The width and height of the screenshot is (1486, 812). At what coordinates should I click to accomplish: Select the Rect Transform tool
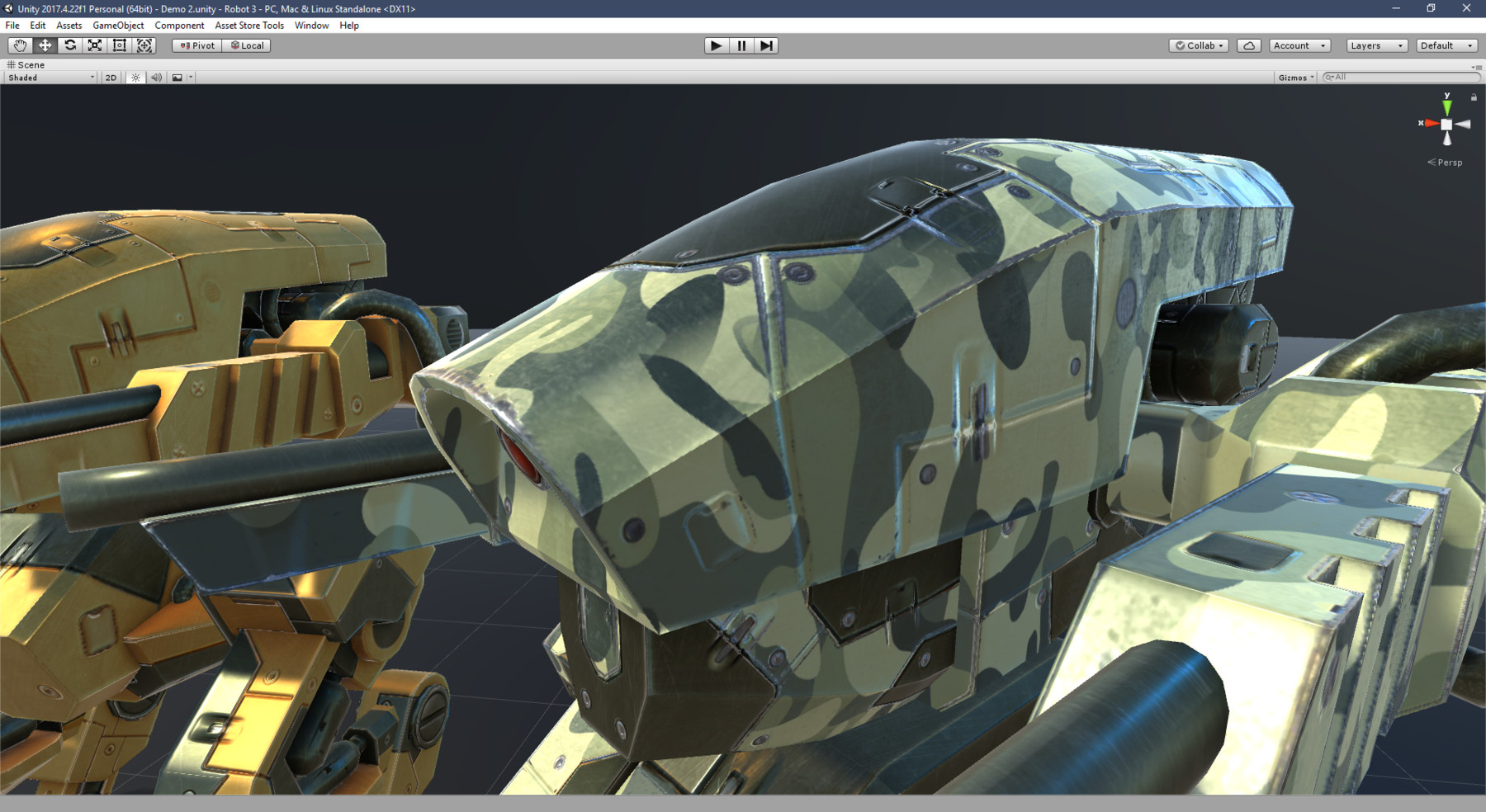pyautogui.click(x=120, y=45)
